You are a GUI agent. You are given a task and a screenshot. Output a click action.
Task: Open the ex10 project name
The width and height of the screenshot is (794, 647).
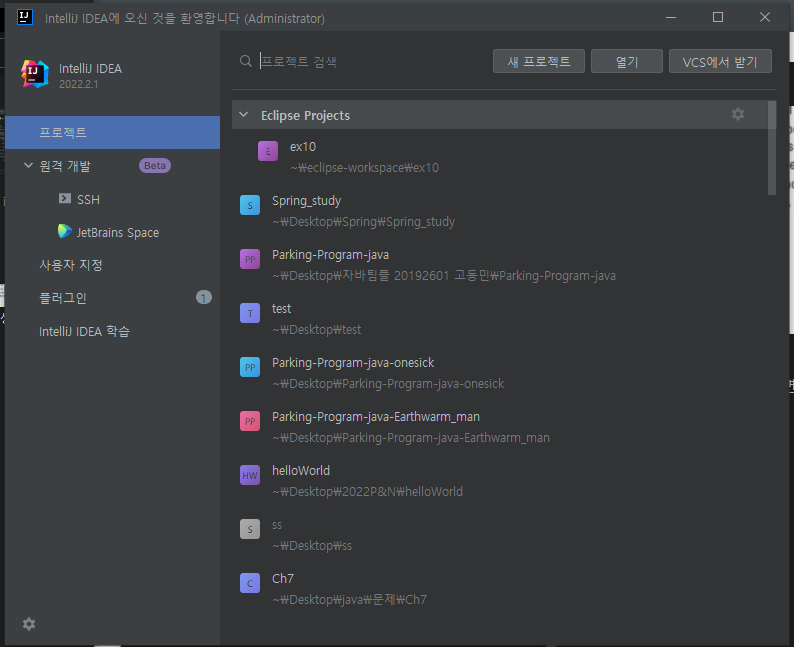pyautogui.click(x=303, y=147)
